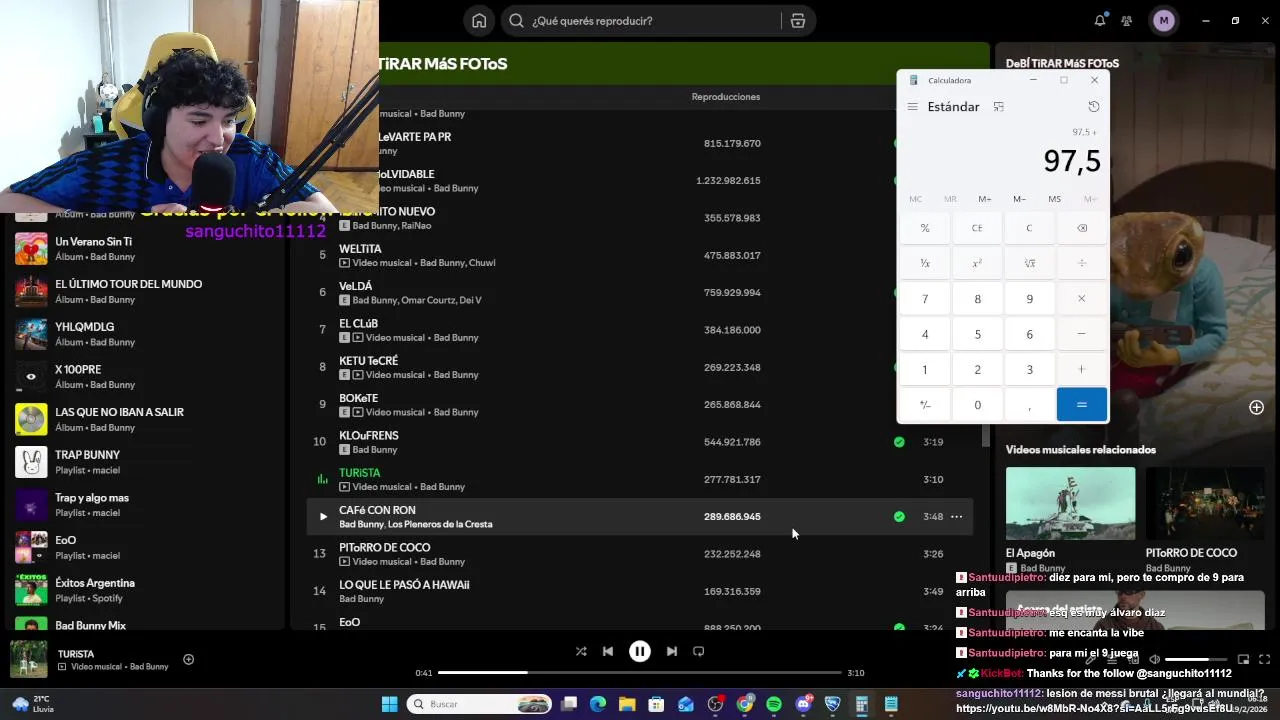The width and height of the screenshot is (1280, 720).
Task: Skip to next track
Action: point(672,651)
